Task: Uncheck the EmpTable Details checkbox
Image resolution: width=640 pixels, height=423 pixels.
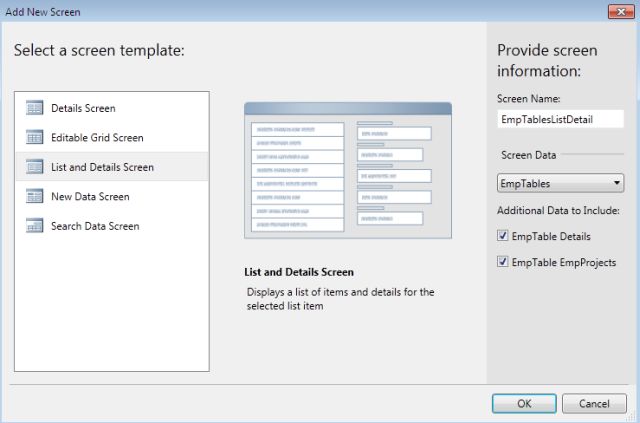Action: point(502,236)
